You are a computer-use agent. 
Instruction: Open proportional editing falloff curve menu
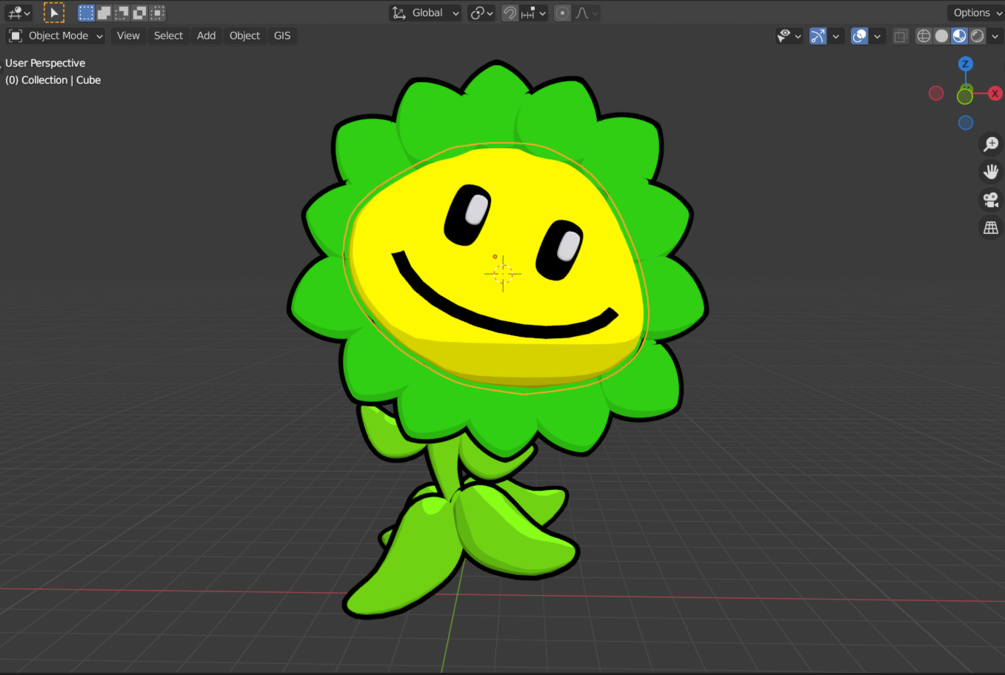[x=586, y=13]
